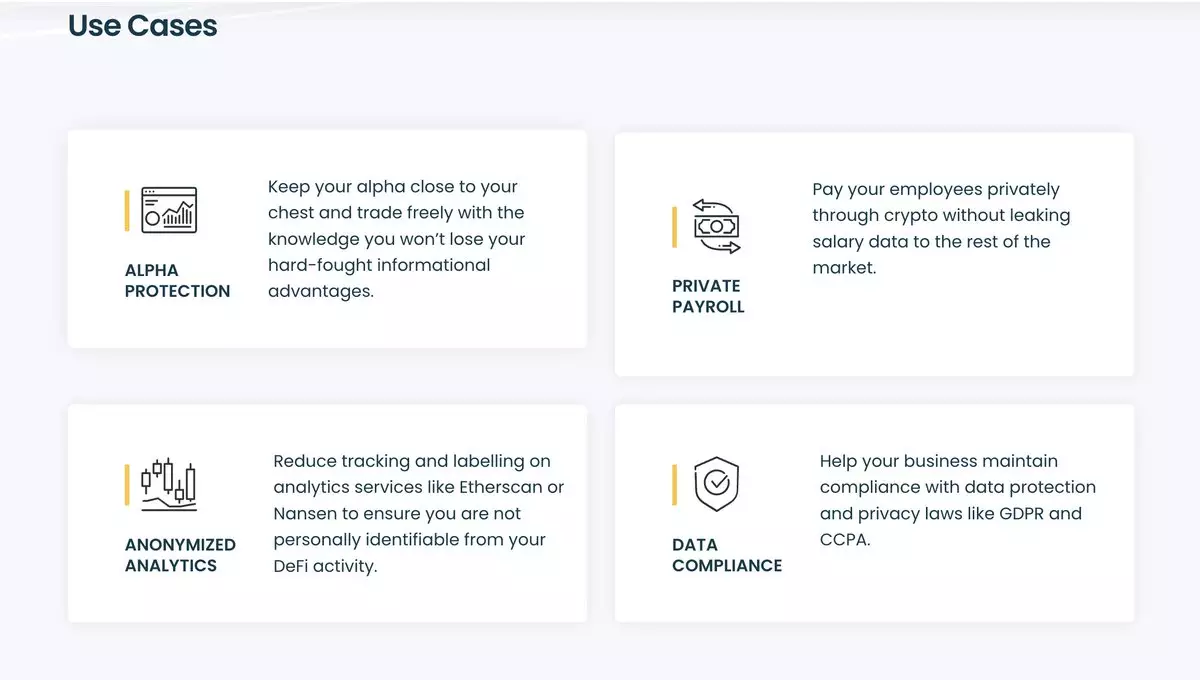This screenshot has width=1200, height=680.
Task: Click the 'Keep your alpha close' description
Action: tap(396, 239)
